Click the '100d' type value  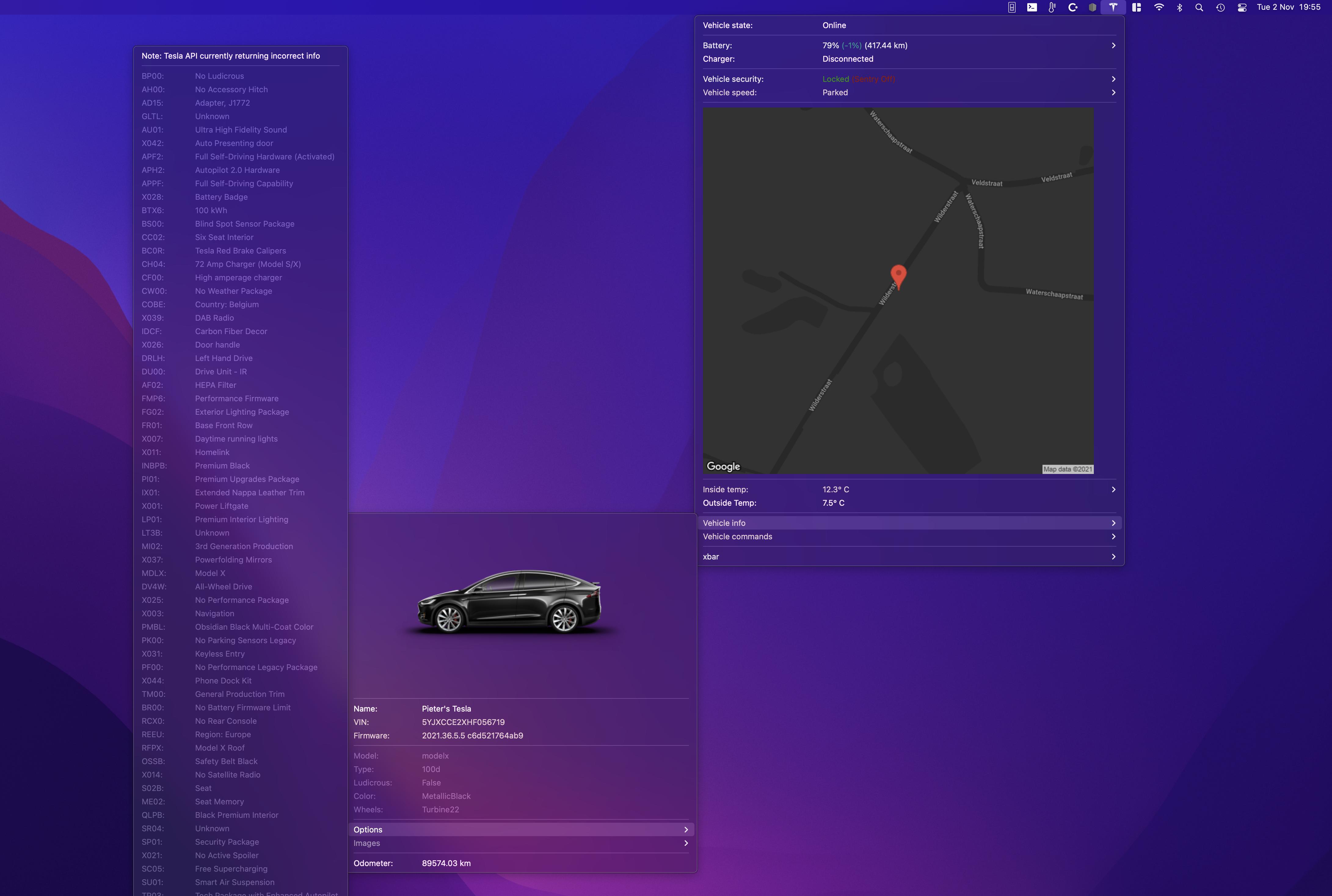pos(431,770)
